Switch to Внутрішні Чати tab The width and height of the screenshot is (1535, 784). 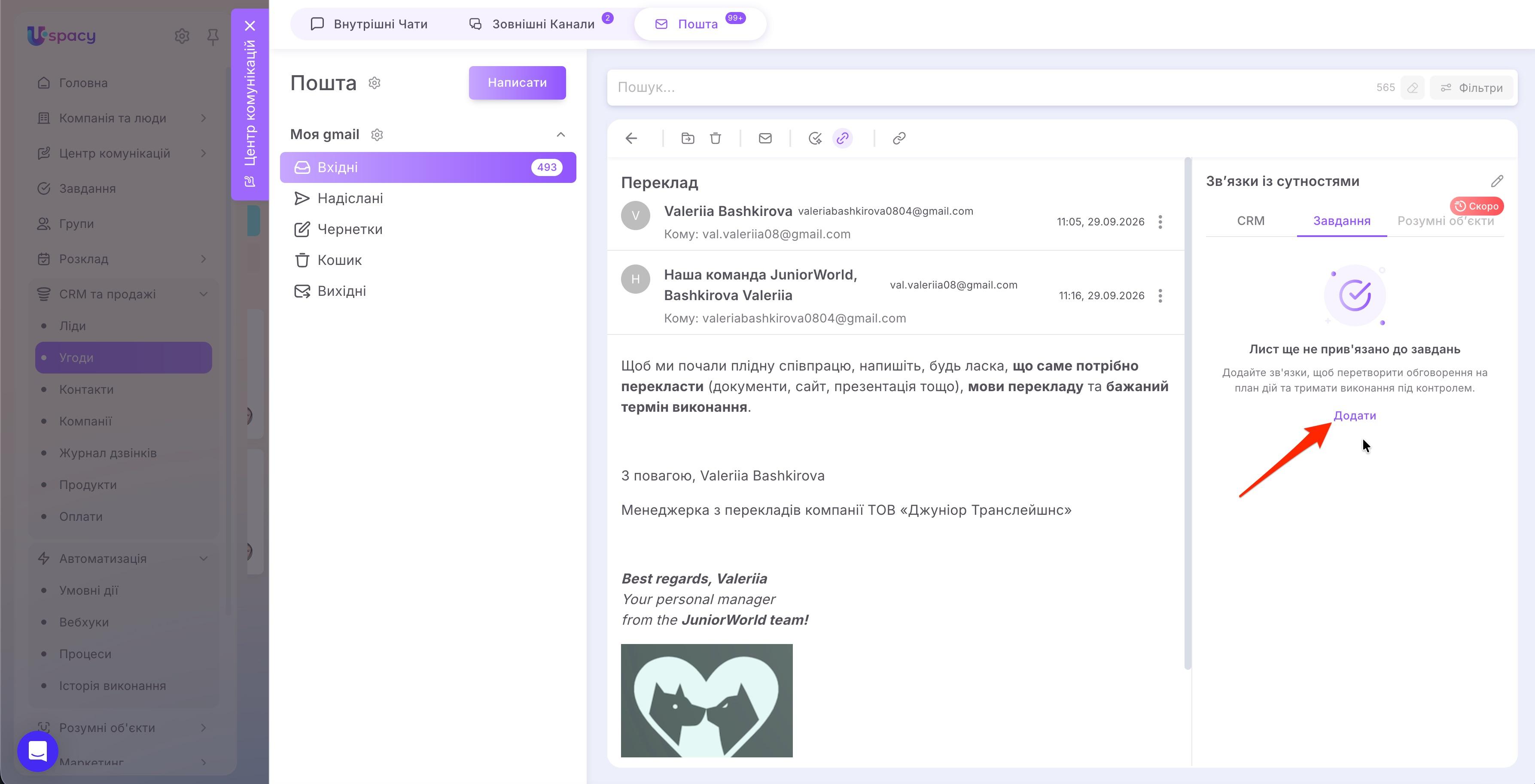pos(369,24)
